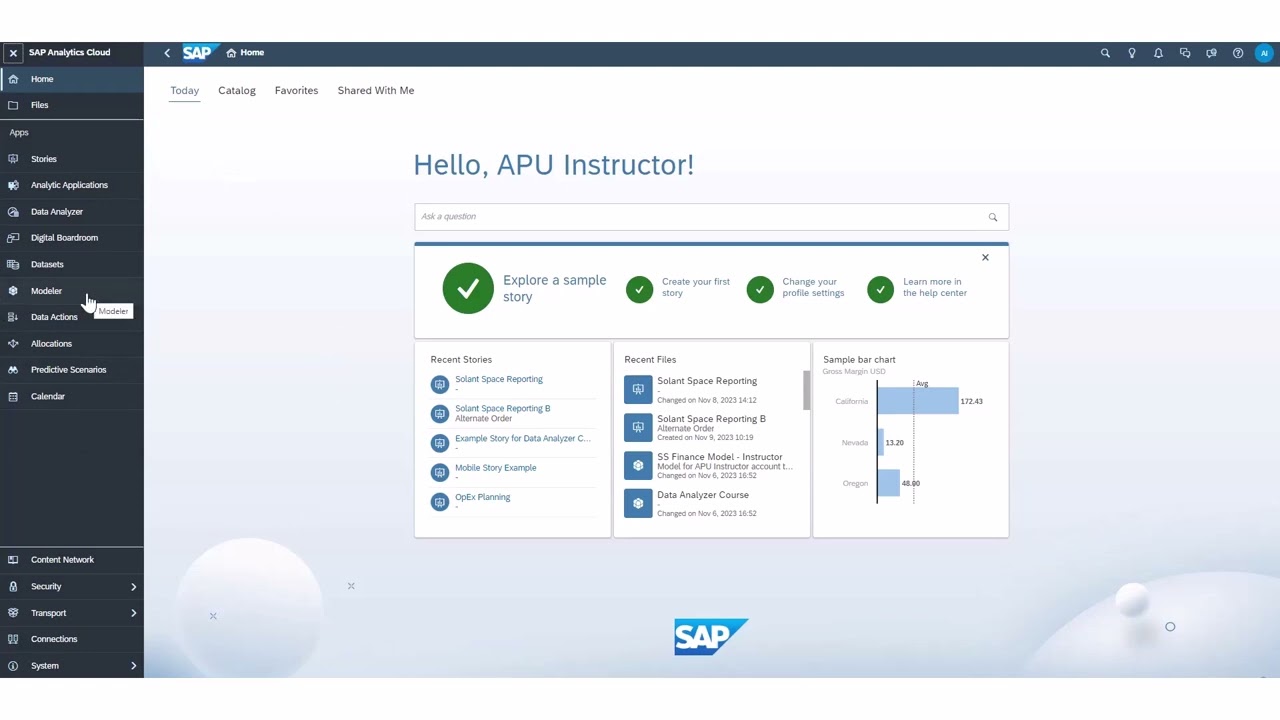Open OpEx Planning story
Image resolution: width=1280 pixels, height=720 pixels.
[x=482, y=497]
